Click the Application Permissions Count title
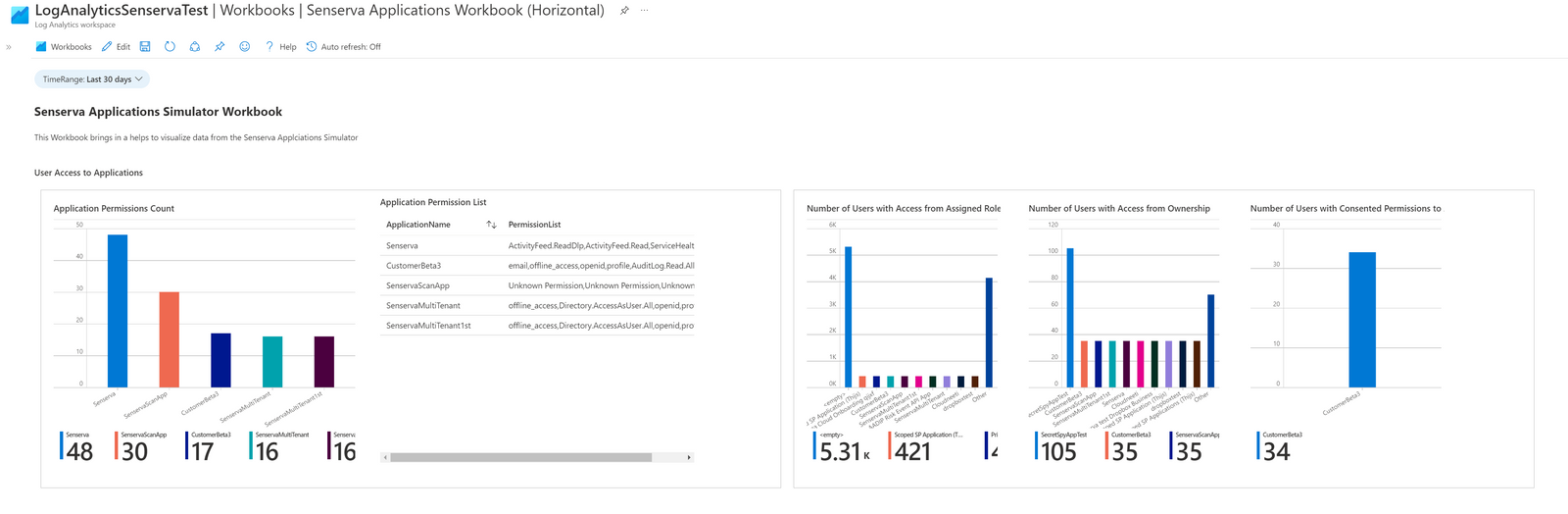The height and width of the screenshot is (514, 1568). [x=114, y=209]
